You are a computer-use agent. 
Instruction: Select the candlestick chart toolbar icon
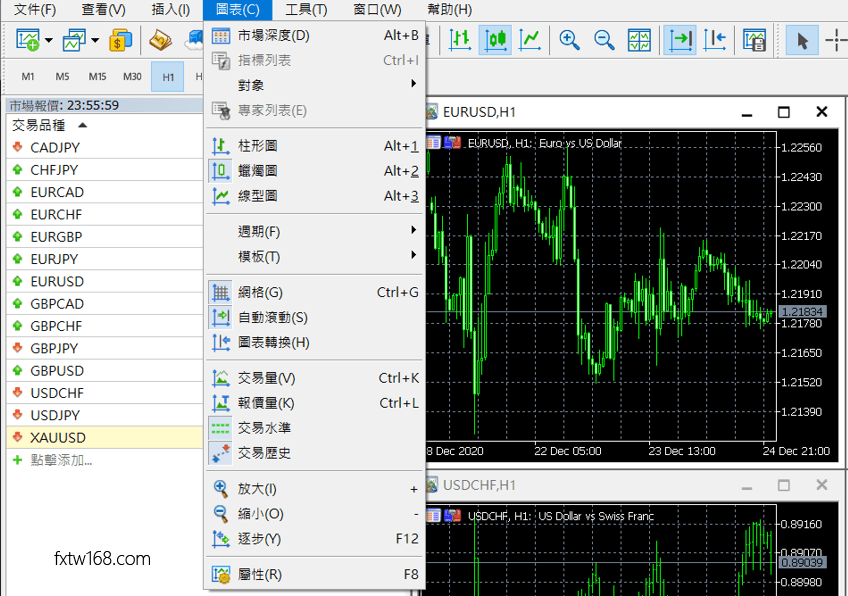point(496,40)
